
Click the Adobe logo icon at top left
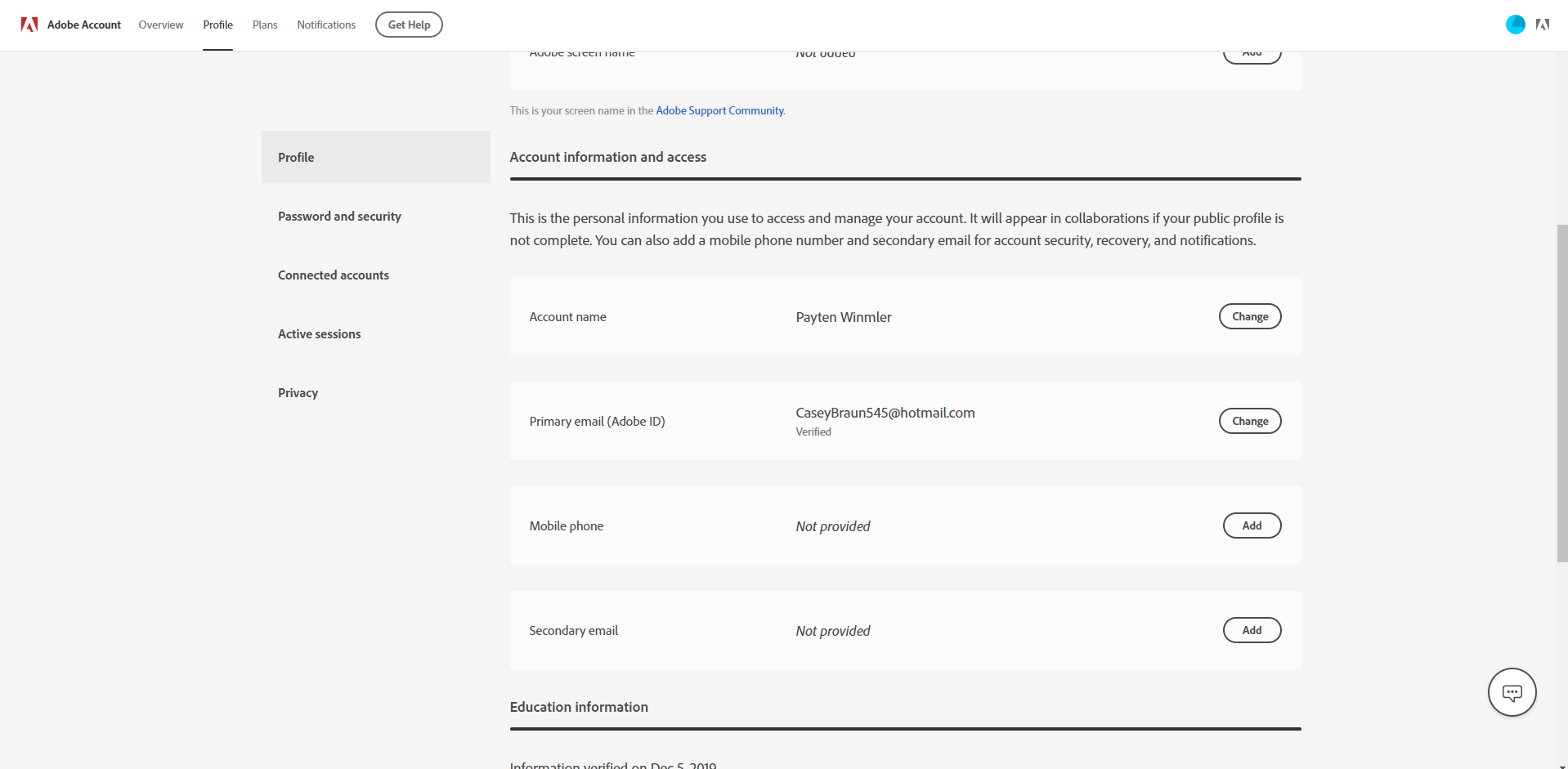tap(29, 25)
